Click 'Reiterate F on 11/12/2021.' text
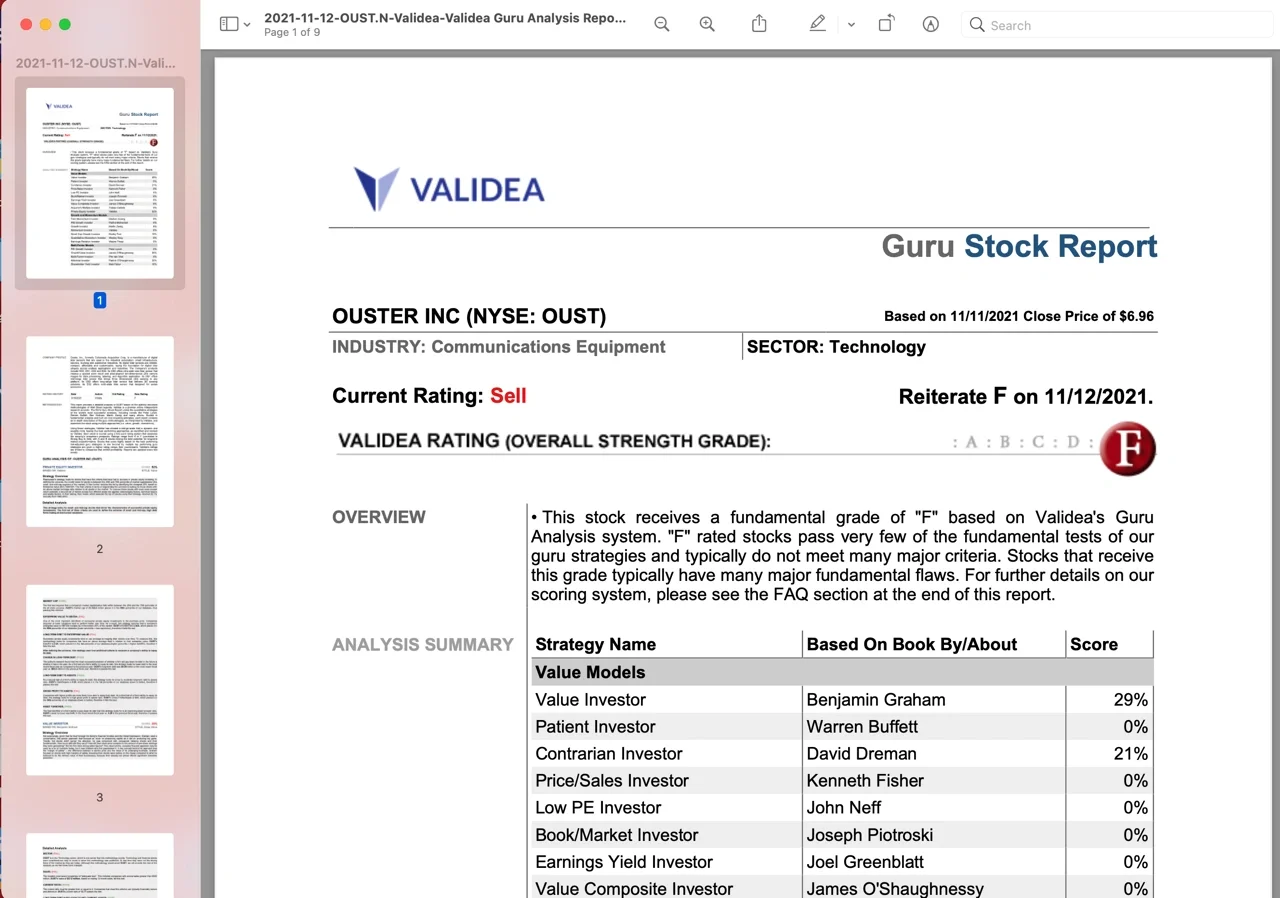Screen dimensions: 1280x898 [1026, 396]
